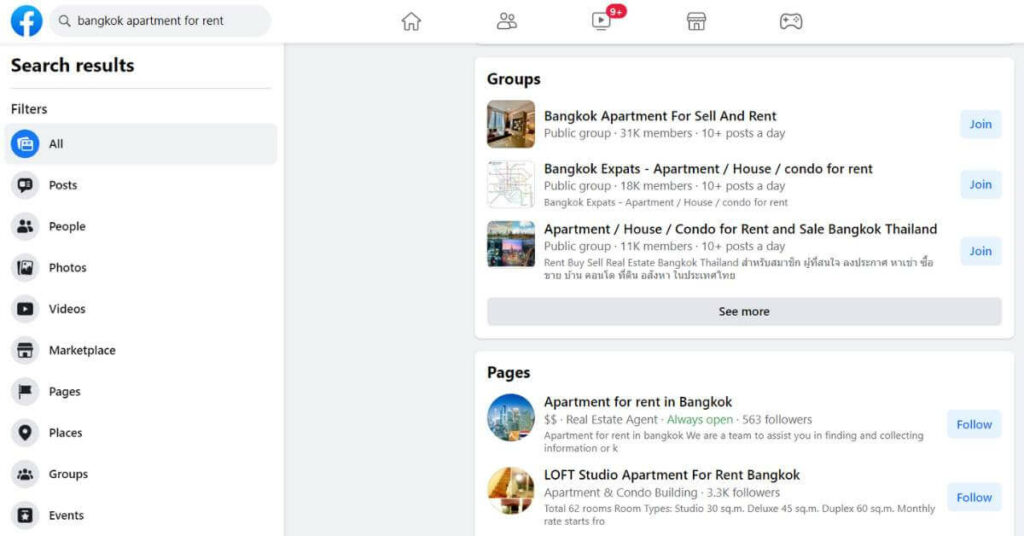Click '11K members' group info text
This screenshot has height=536, width=1024.
point(656,246)
